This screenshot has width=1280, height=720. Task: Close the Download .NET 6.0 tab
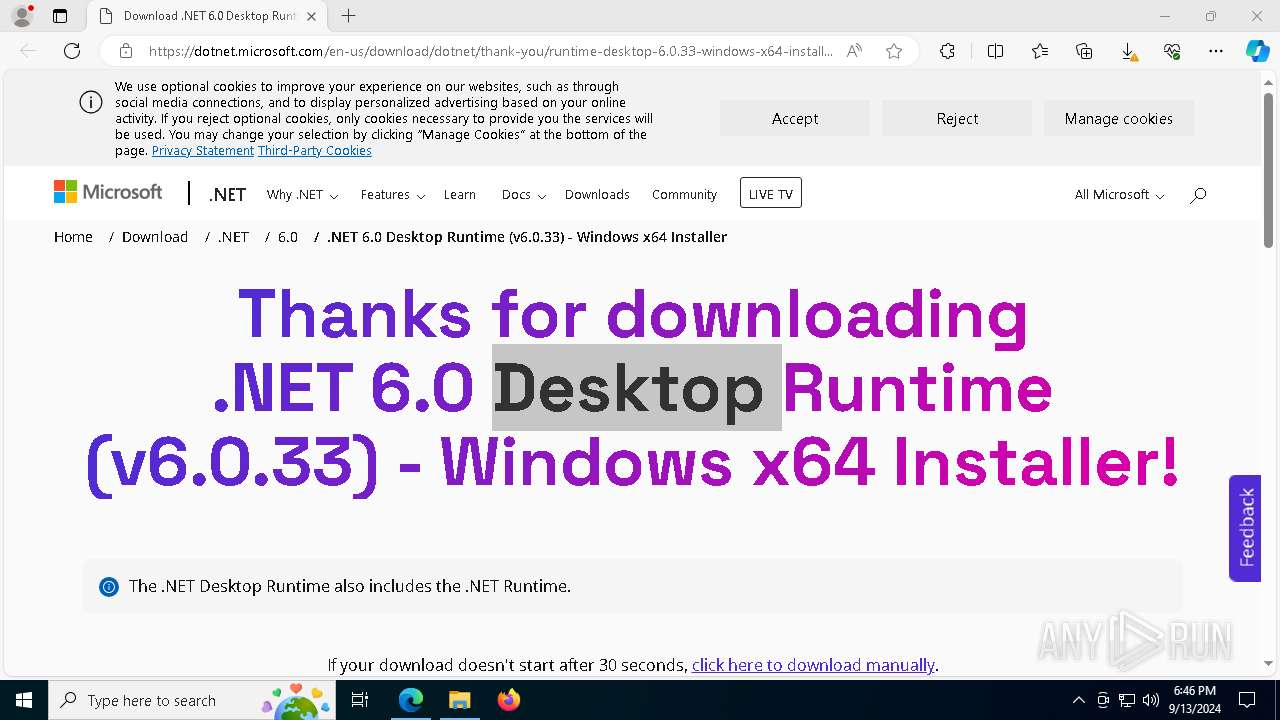click(x=311, y=16)
